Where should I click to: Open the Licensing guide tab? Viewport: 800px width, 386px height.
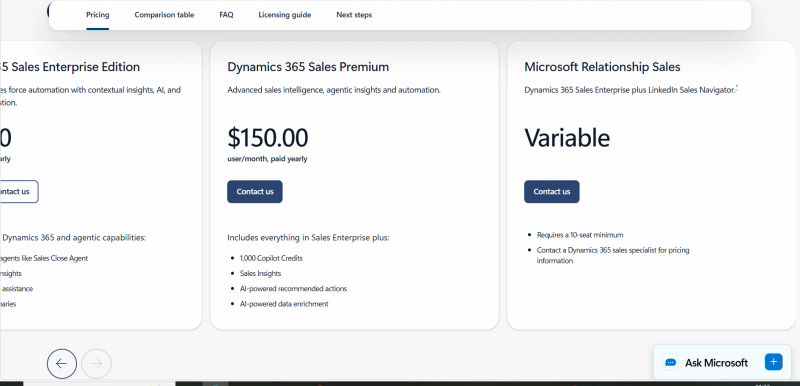(285, 15)
